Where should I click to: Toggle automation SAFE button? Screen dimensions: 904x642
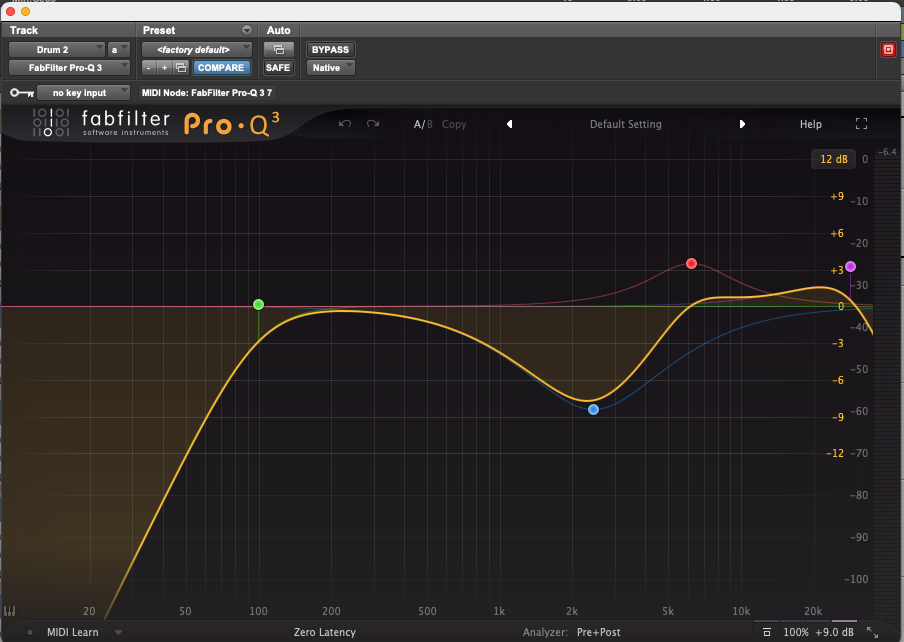pos(278,67)
